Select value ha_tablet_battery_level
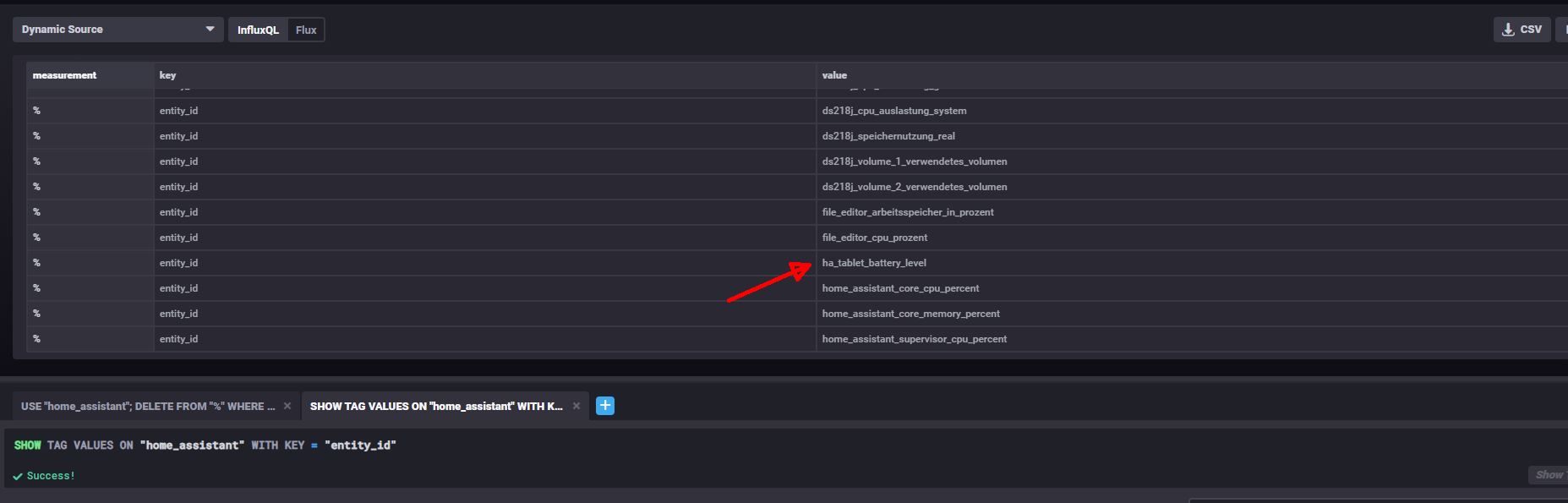 [x=874, y=263]
